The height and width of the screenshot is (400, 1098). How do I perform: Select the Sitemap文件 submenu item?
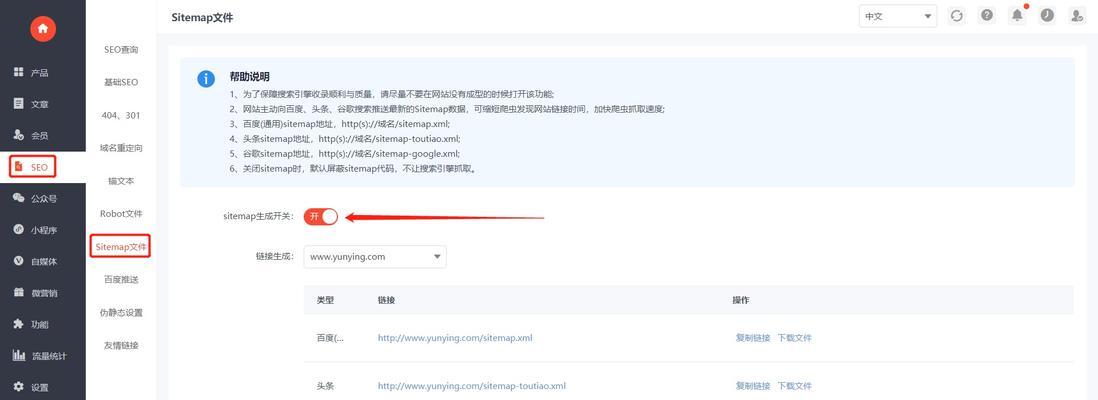click(120, 247)
